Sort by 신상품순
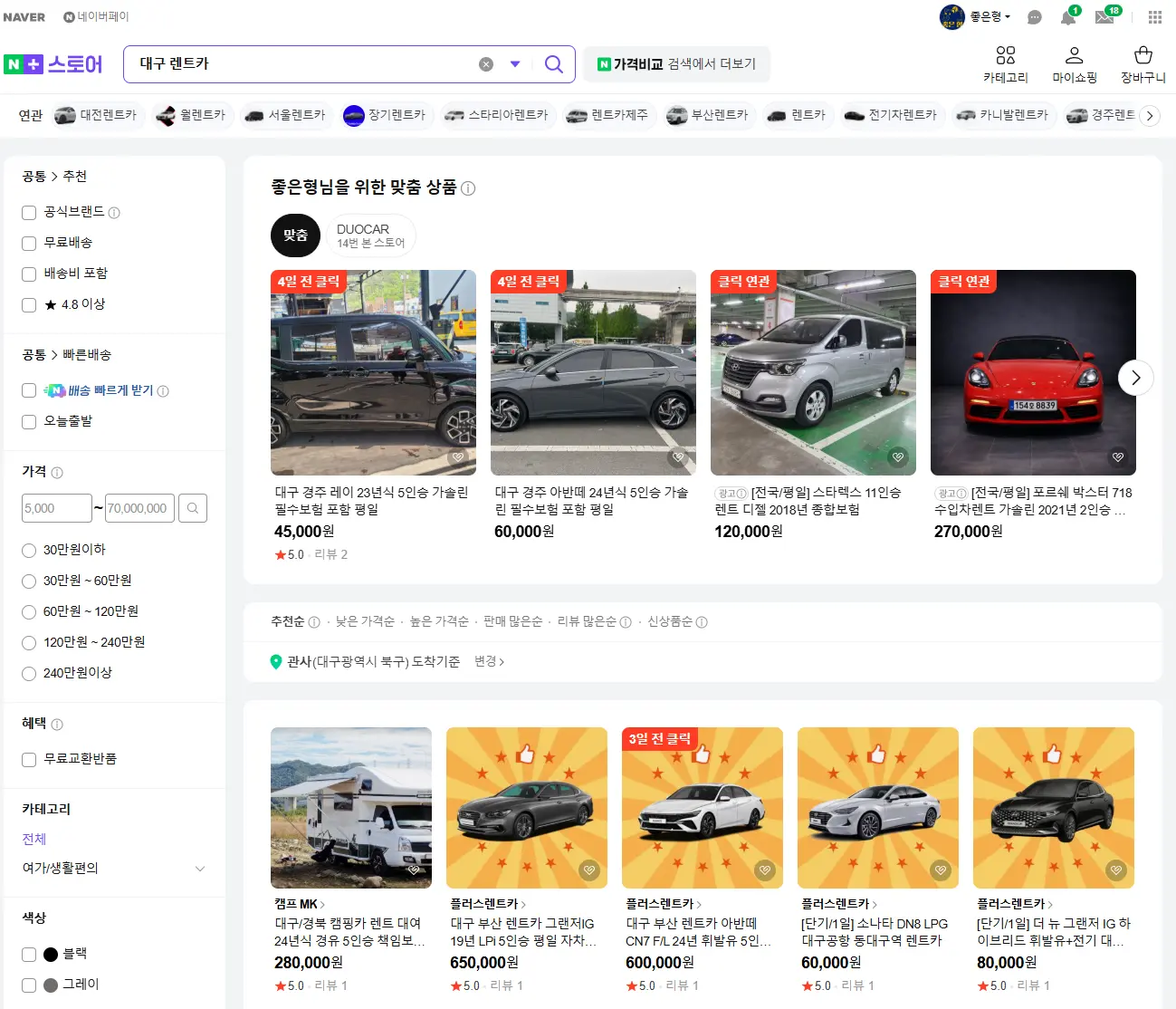 coord(670,621)
